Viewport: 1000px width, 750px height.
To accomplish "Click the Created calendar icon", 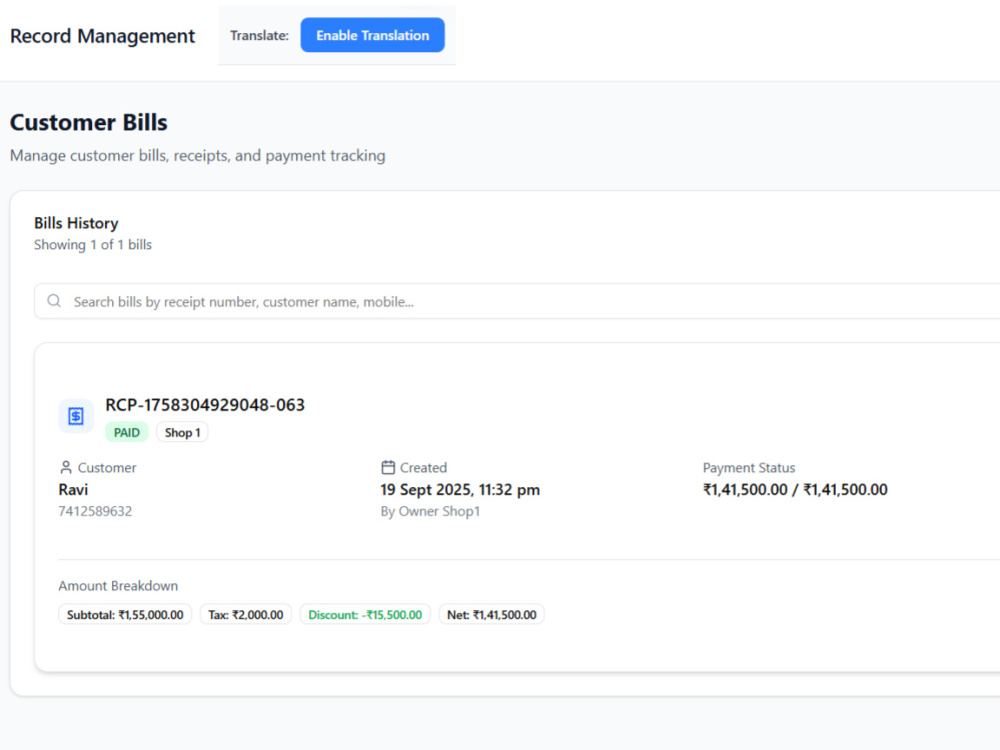I will (388, 467).
